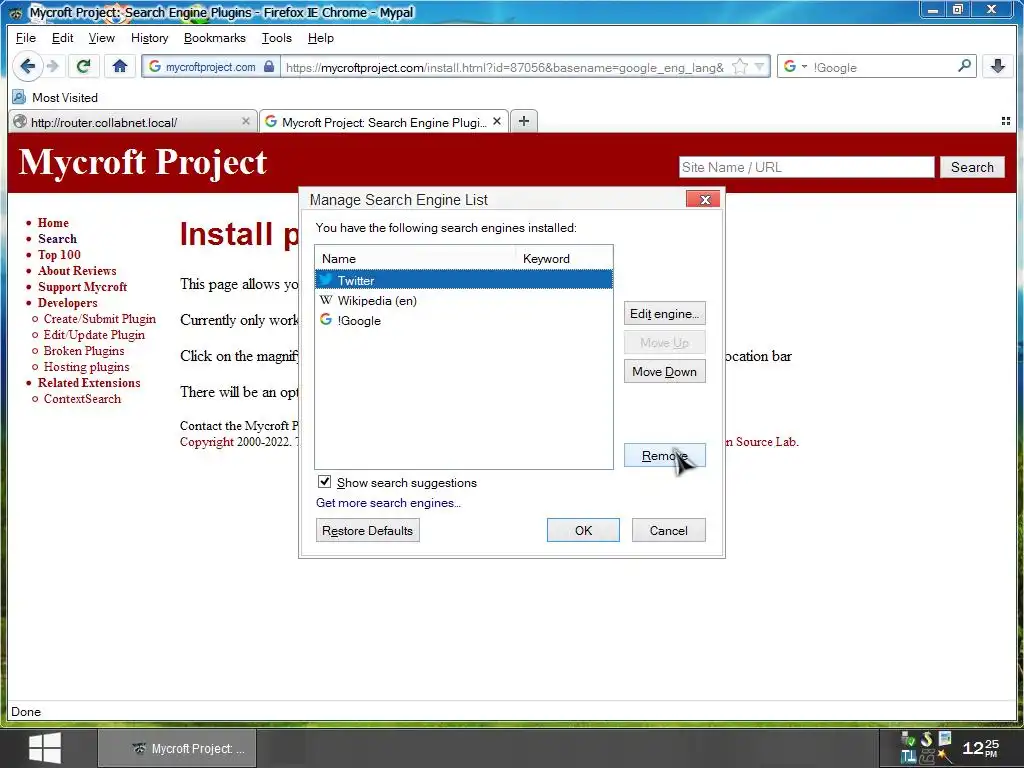Image resolution: width=1024 pixels, height=768 pixels.
Task: Open the Edit menu
Action: click(63, 38)
